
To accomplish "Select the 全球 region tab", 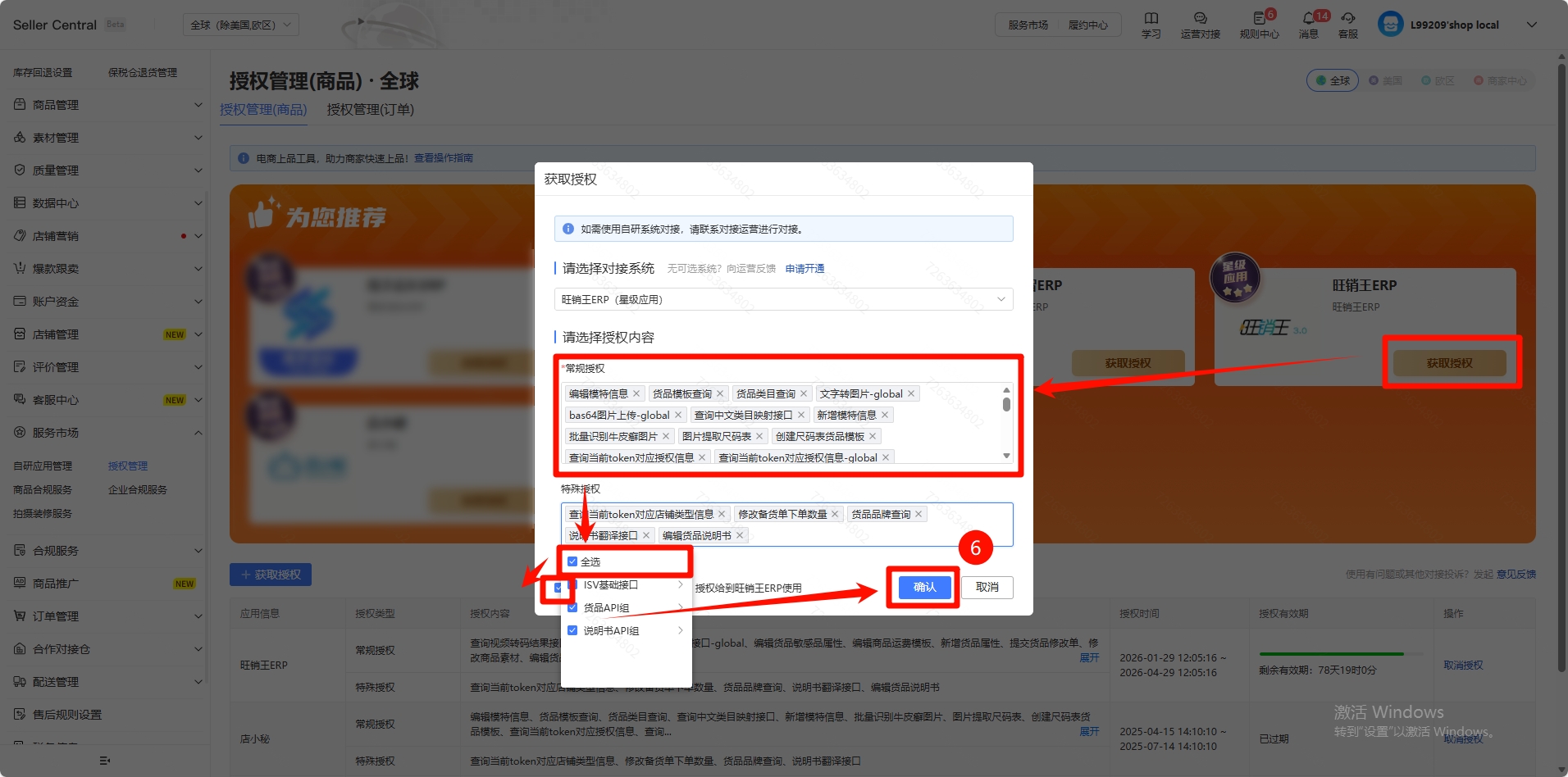I will tap(1333, 80).
